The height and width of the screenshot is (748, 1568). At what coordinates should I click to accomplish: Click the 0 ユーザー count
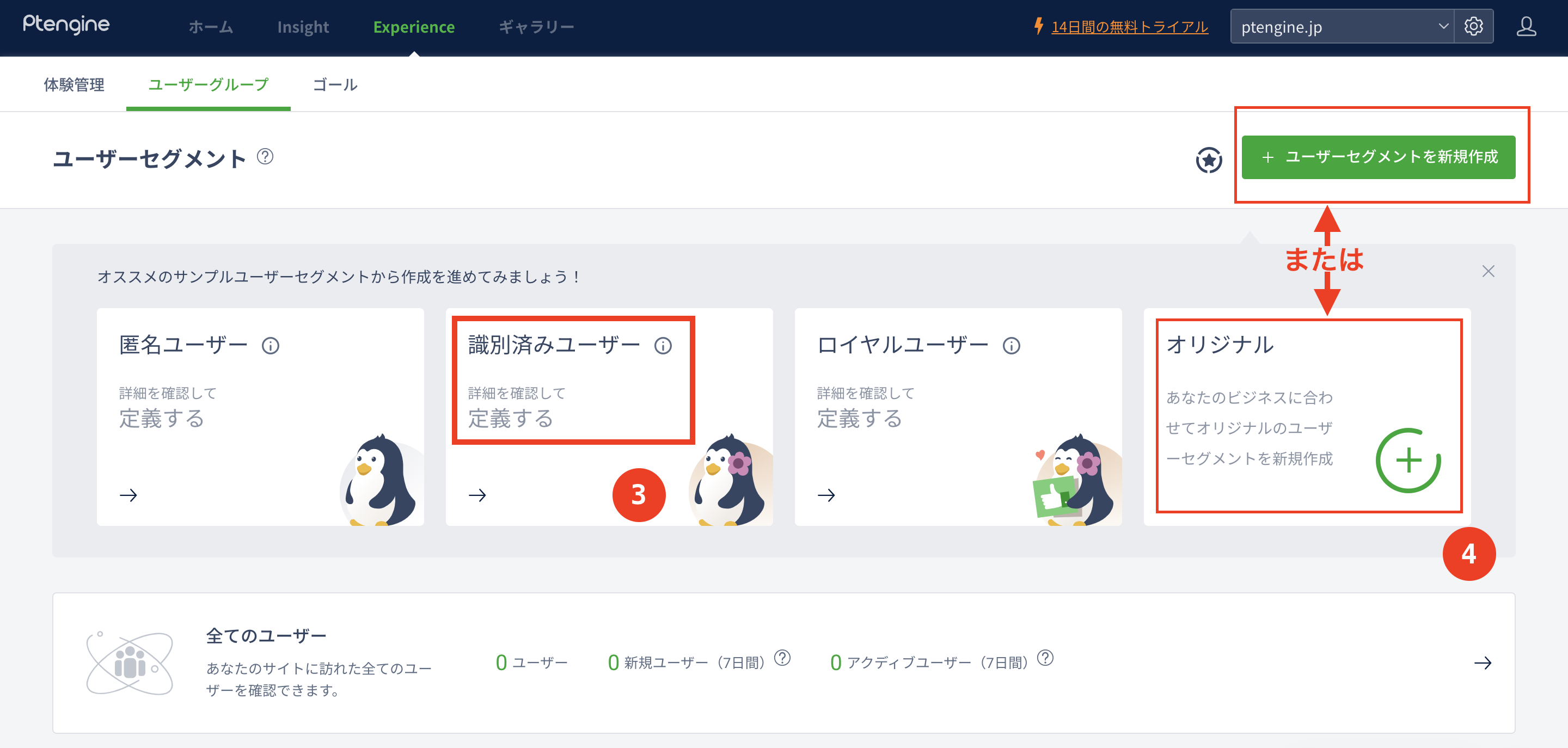tap(531, 662)
